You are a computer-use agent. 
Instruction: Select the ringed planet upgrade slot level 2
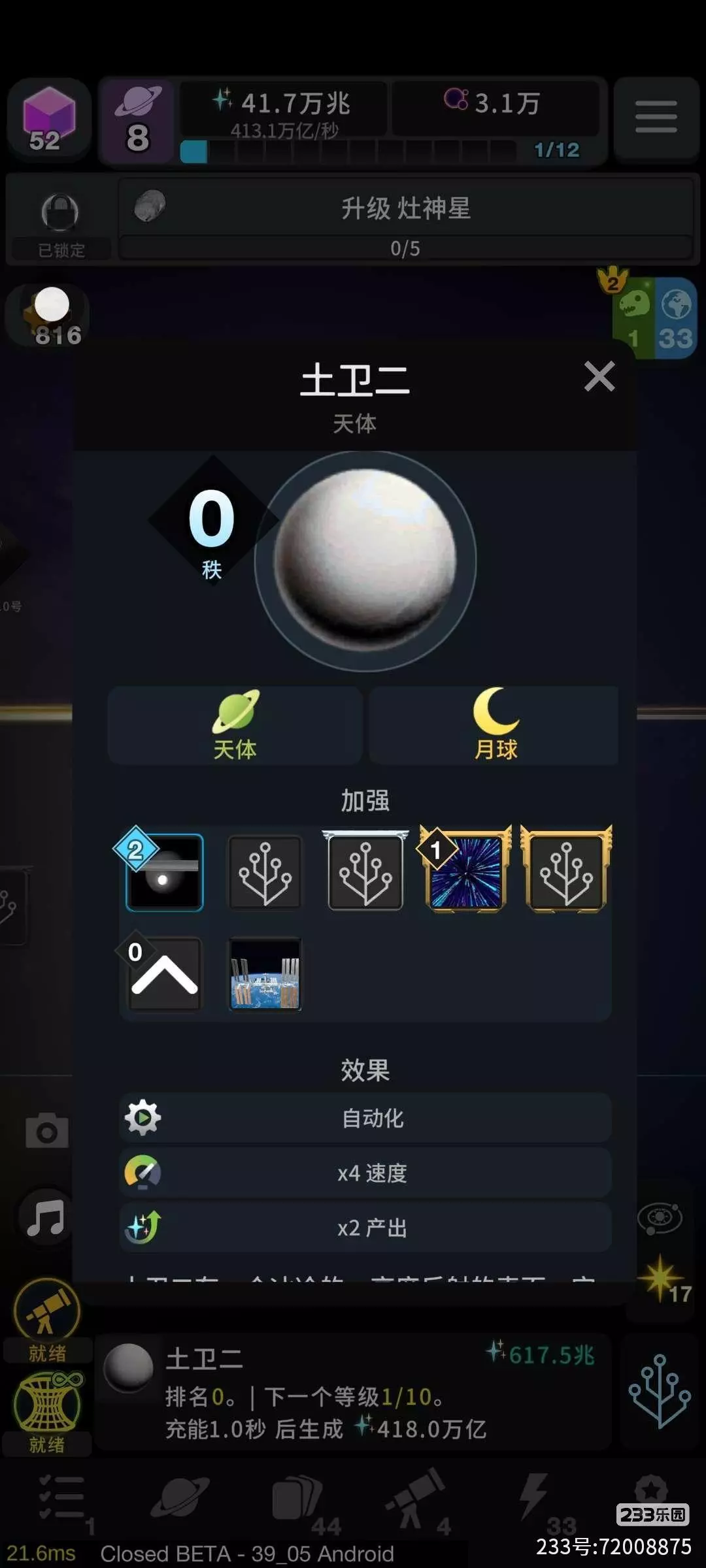pos(164,872)
